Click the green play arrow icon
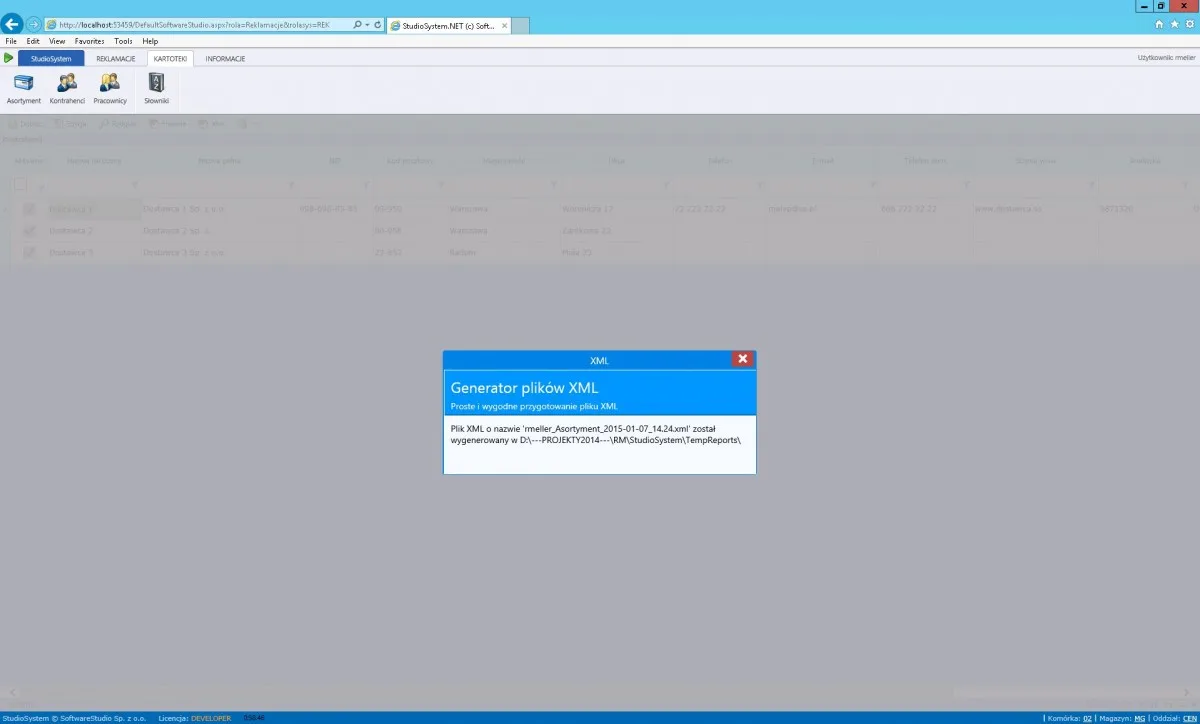This screenshot has width=1200, height=724. (9, 58)
